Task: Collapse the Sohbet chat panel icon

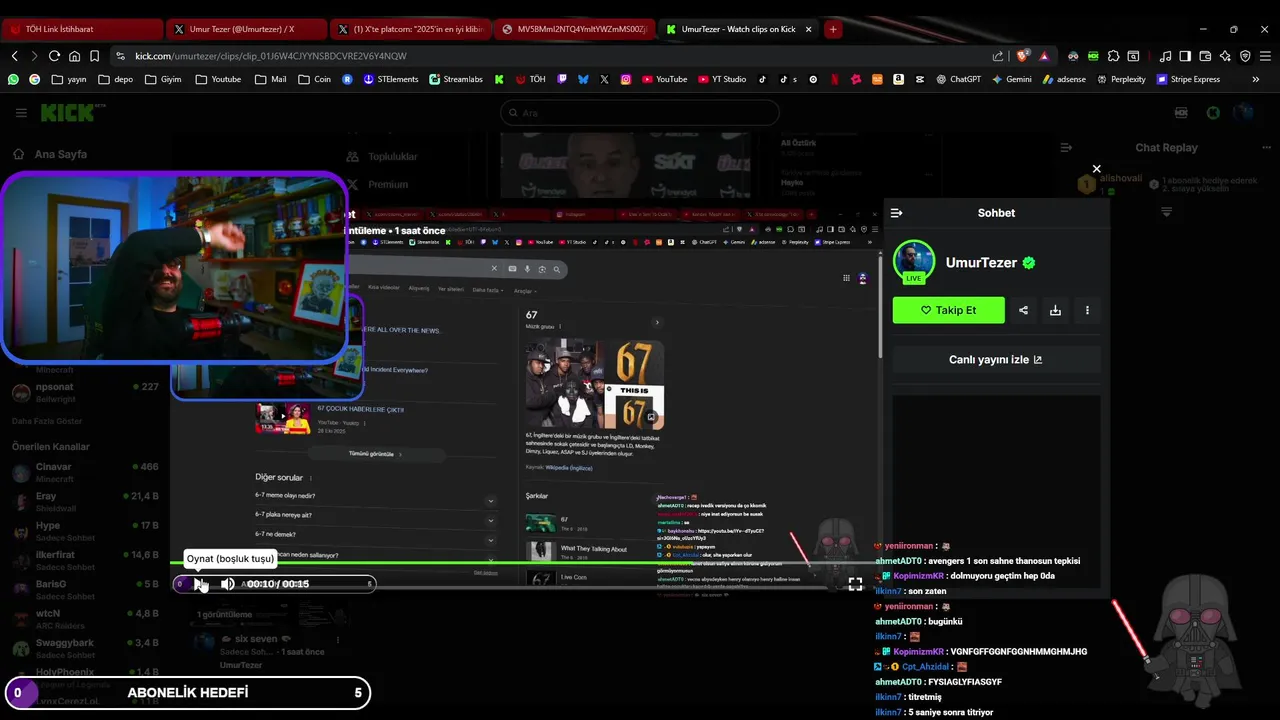Action: click(x=896, y=213)
